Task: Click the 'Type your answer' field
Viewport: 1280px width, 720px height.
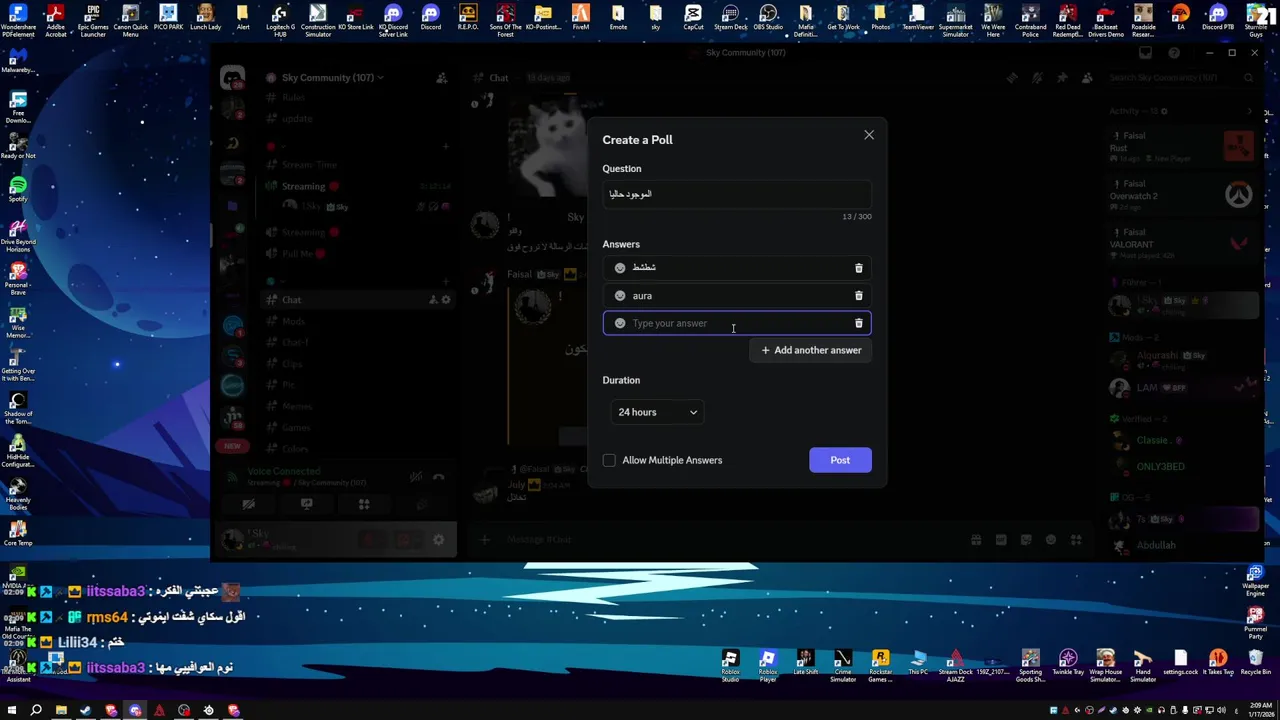Action: 737,323
